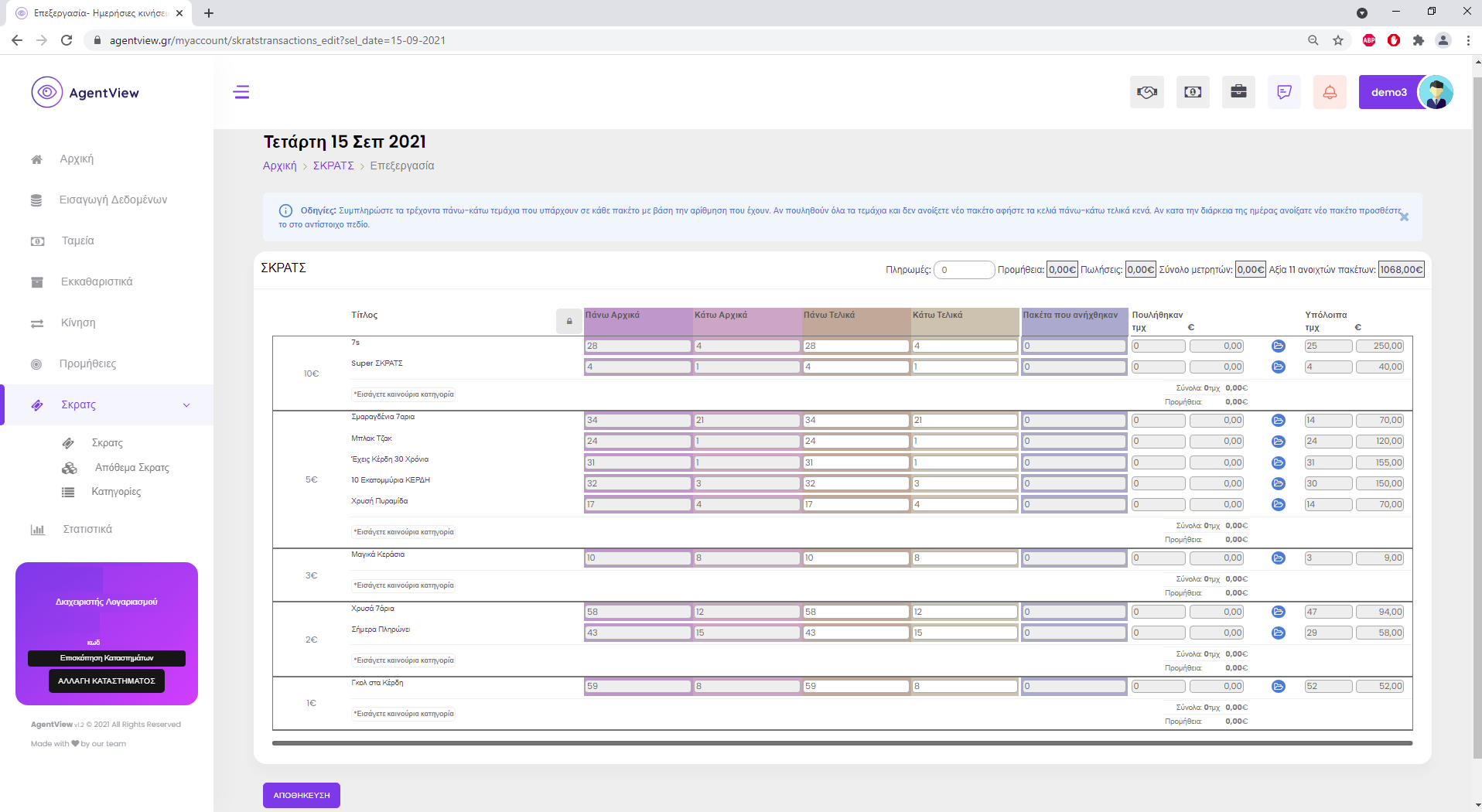This screenshot has width=1482, height=812.
Task: Click the blue arrow icon for 7s row
Action: coord(1278,346)
